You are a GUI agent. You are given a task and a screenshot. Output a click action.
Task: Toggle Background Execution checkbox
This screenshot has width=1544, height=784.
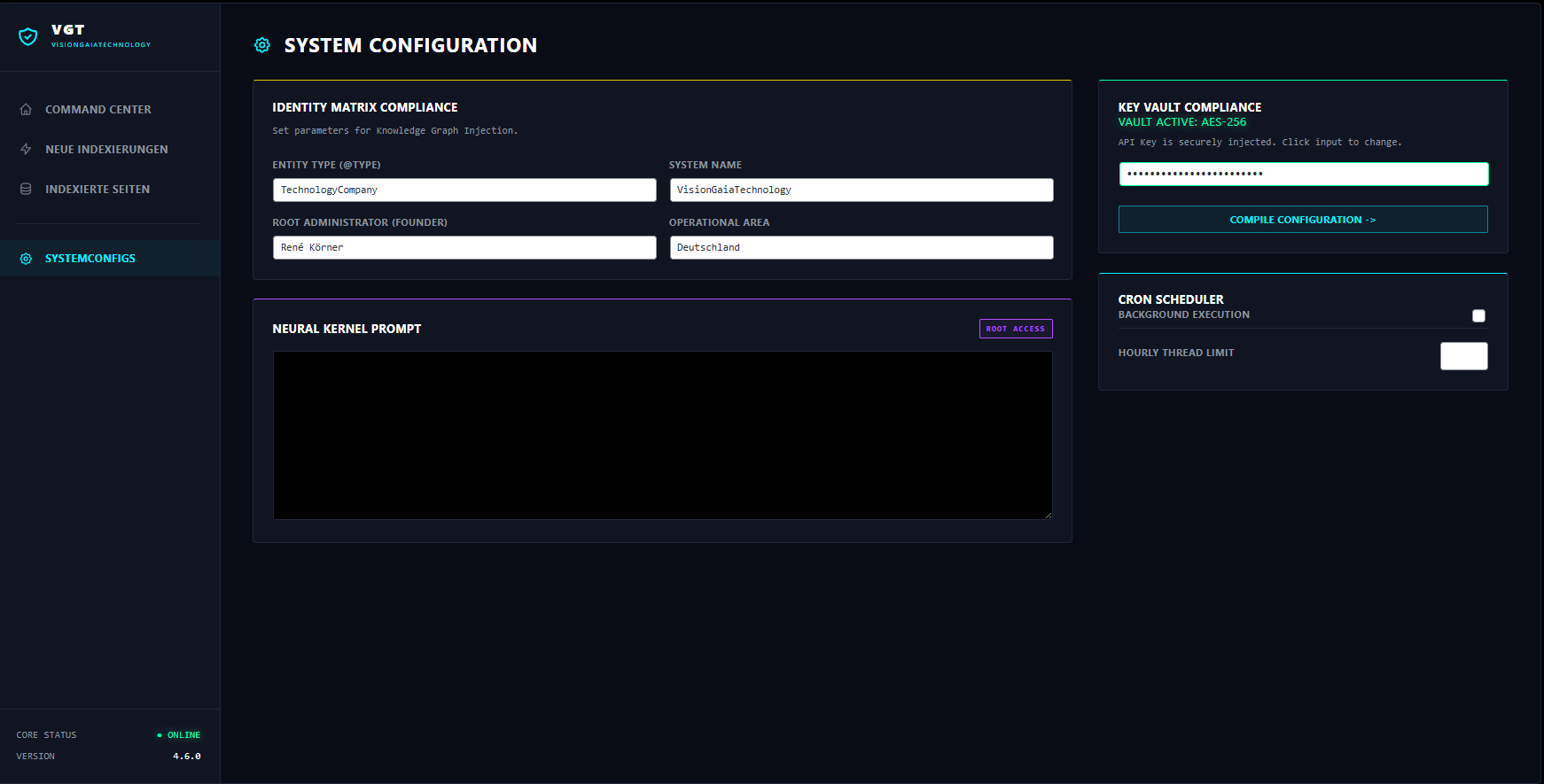(x=1478, y=315)
